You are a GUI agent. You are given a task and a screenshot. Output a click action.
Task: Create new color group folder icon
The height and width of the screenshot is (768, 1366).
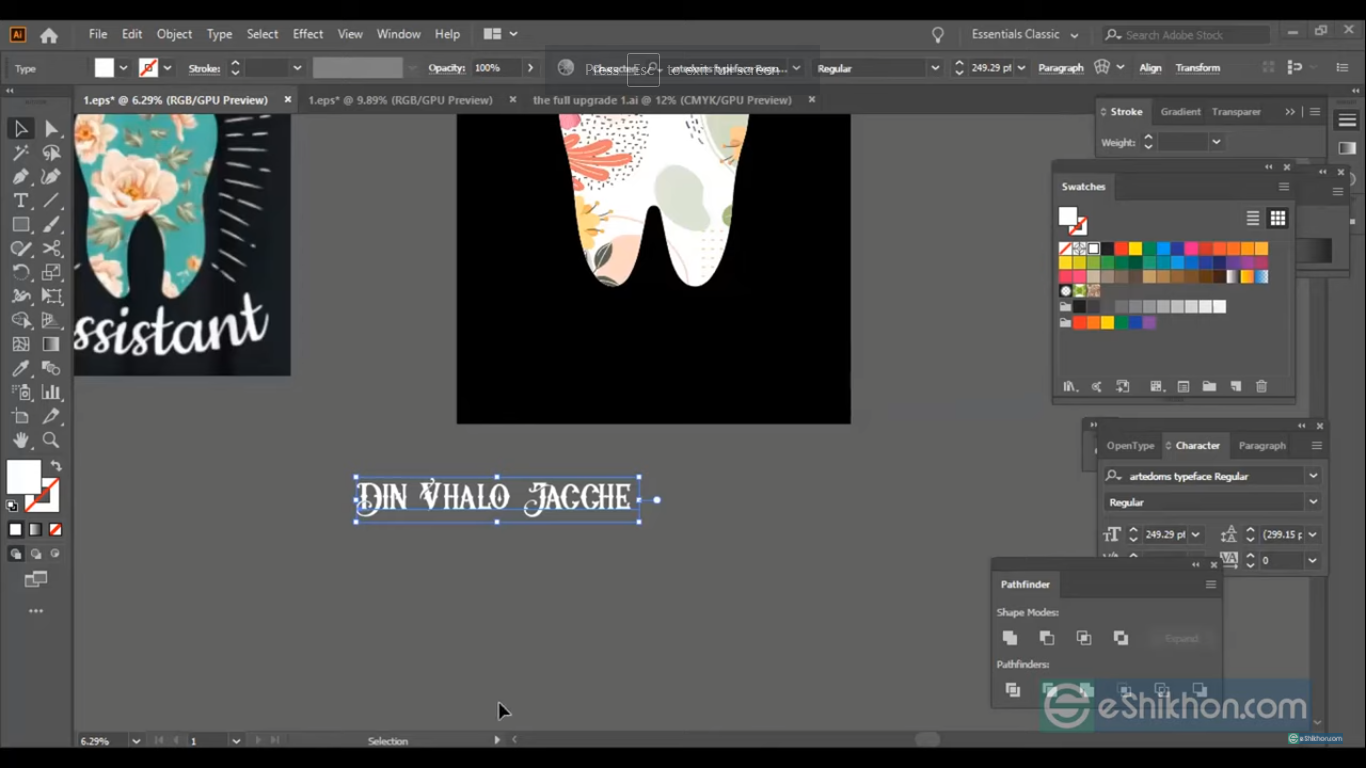(x=1209, y=386)
